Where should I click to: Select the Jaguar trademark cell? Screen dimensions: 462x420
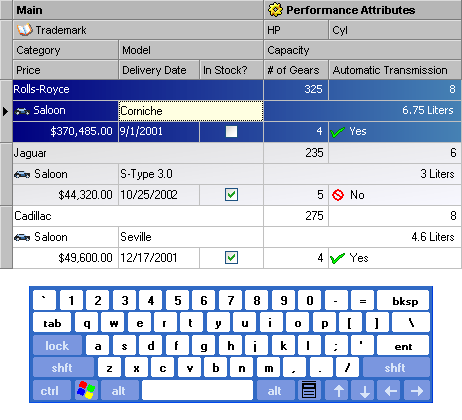pyautogui.click(x=138, y=153)
